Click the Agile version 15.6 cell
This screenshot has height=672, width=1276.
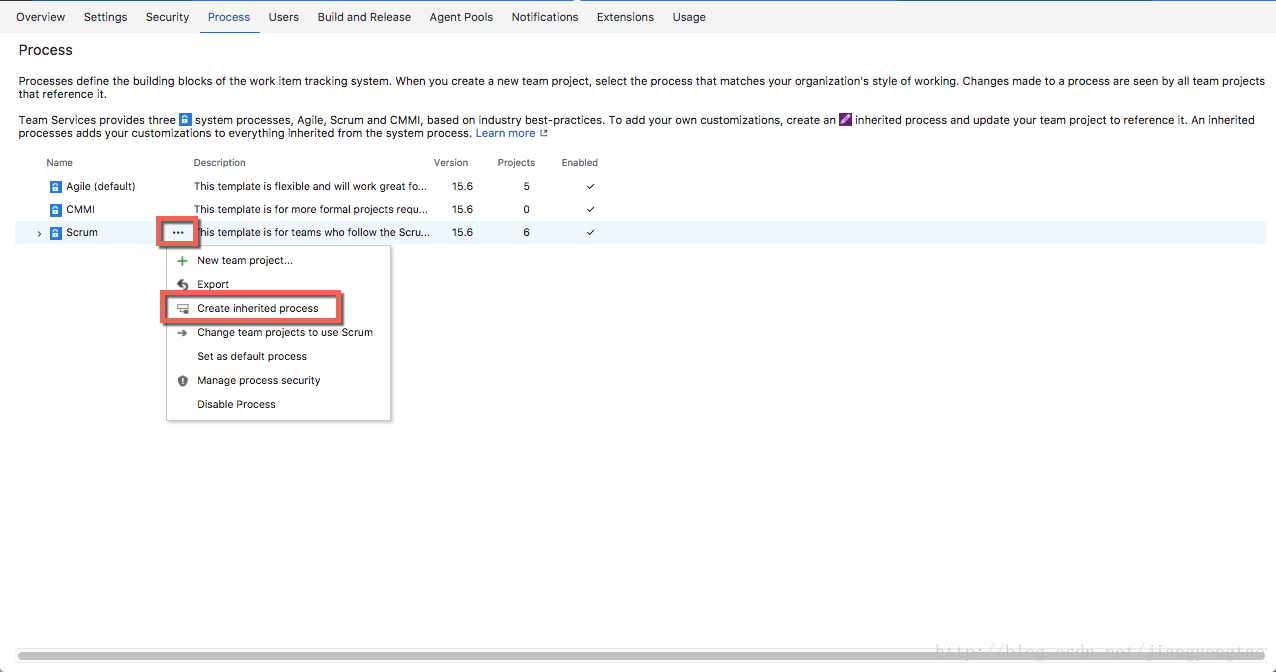pos(462,186)
